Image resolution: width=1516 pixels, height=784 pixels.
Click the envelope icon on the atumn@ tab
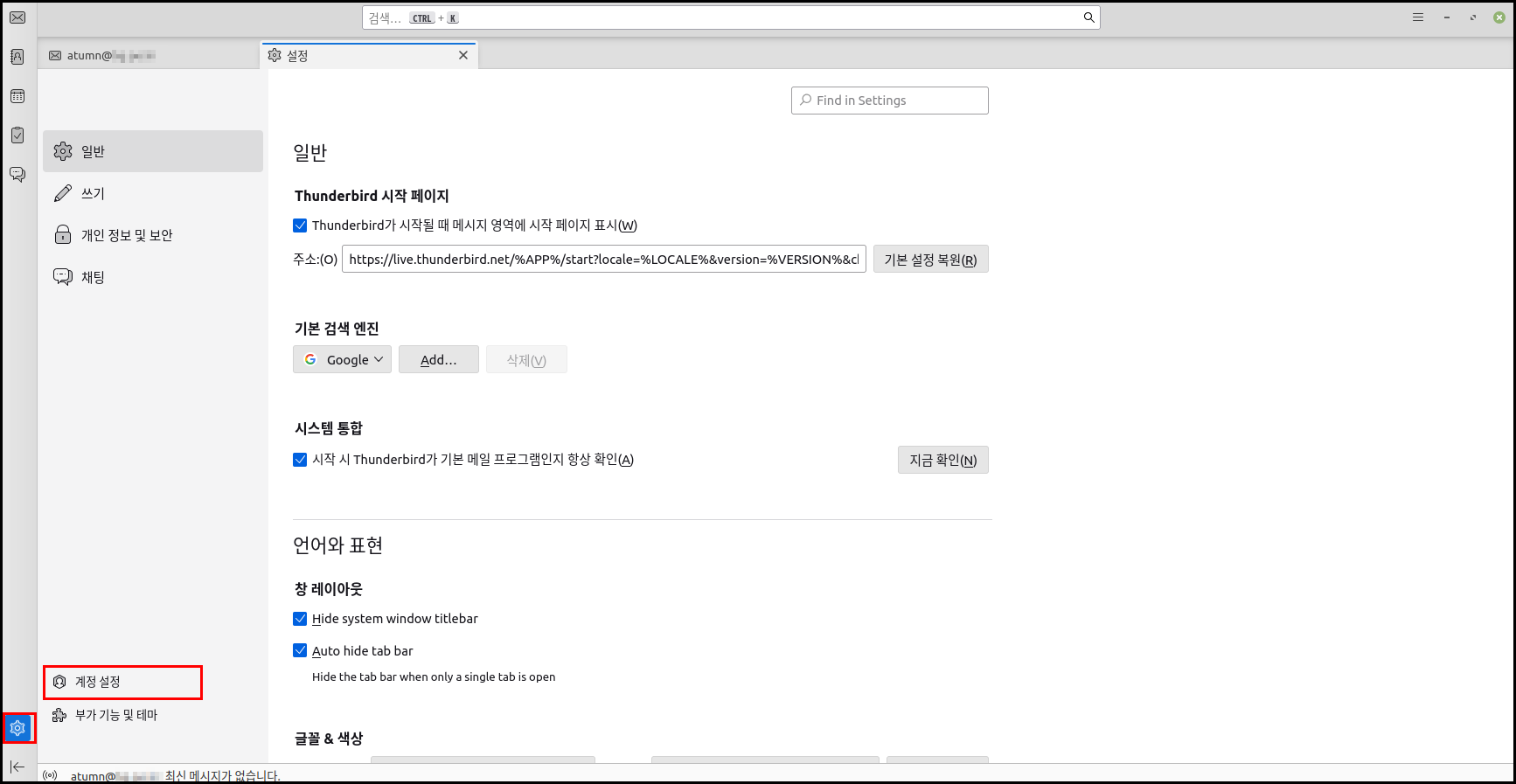(x=55, y=55)
